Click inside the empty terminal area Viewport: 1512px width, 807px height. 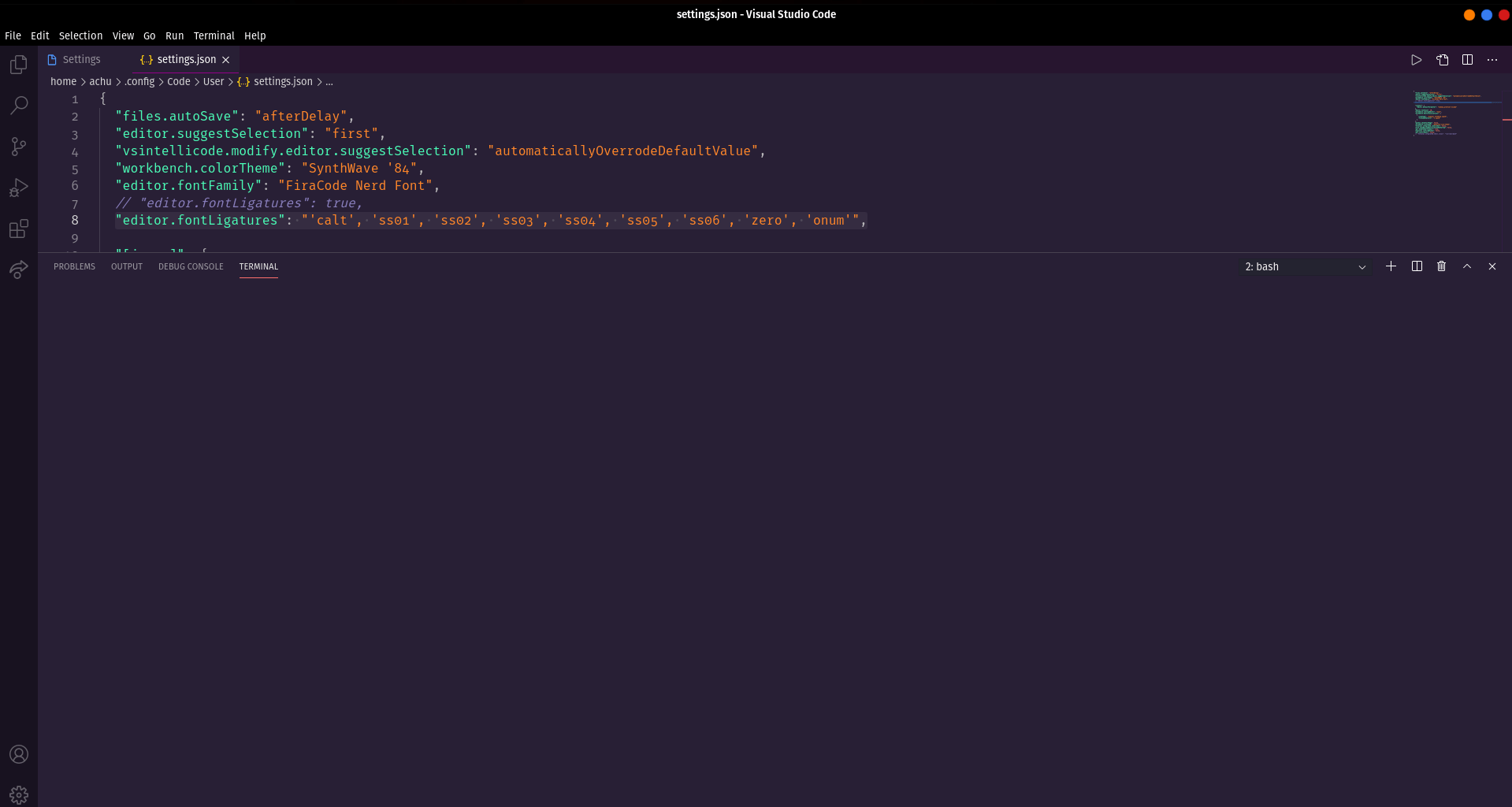[775, 542]
